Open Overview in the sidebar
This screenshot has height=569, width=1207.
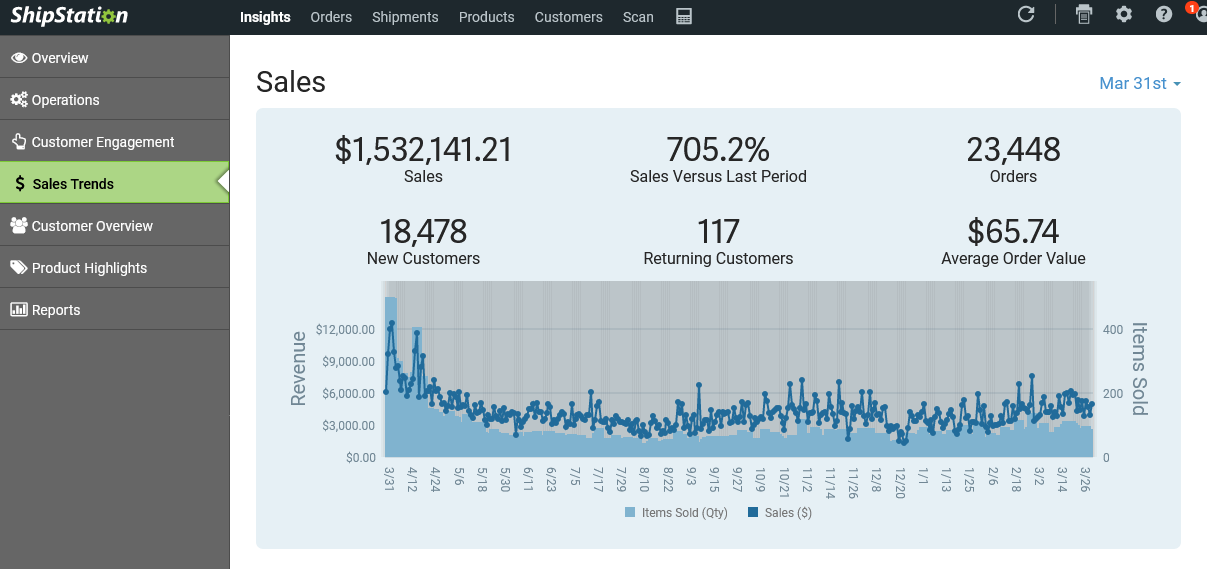(60, 58)
